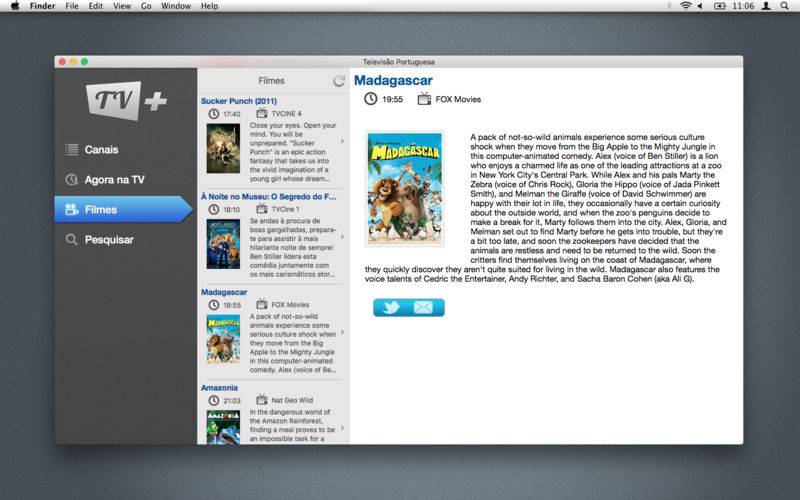Open the Edit menu
The image size is (800, 500).
coord(95,6)
